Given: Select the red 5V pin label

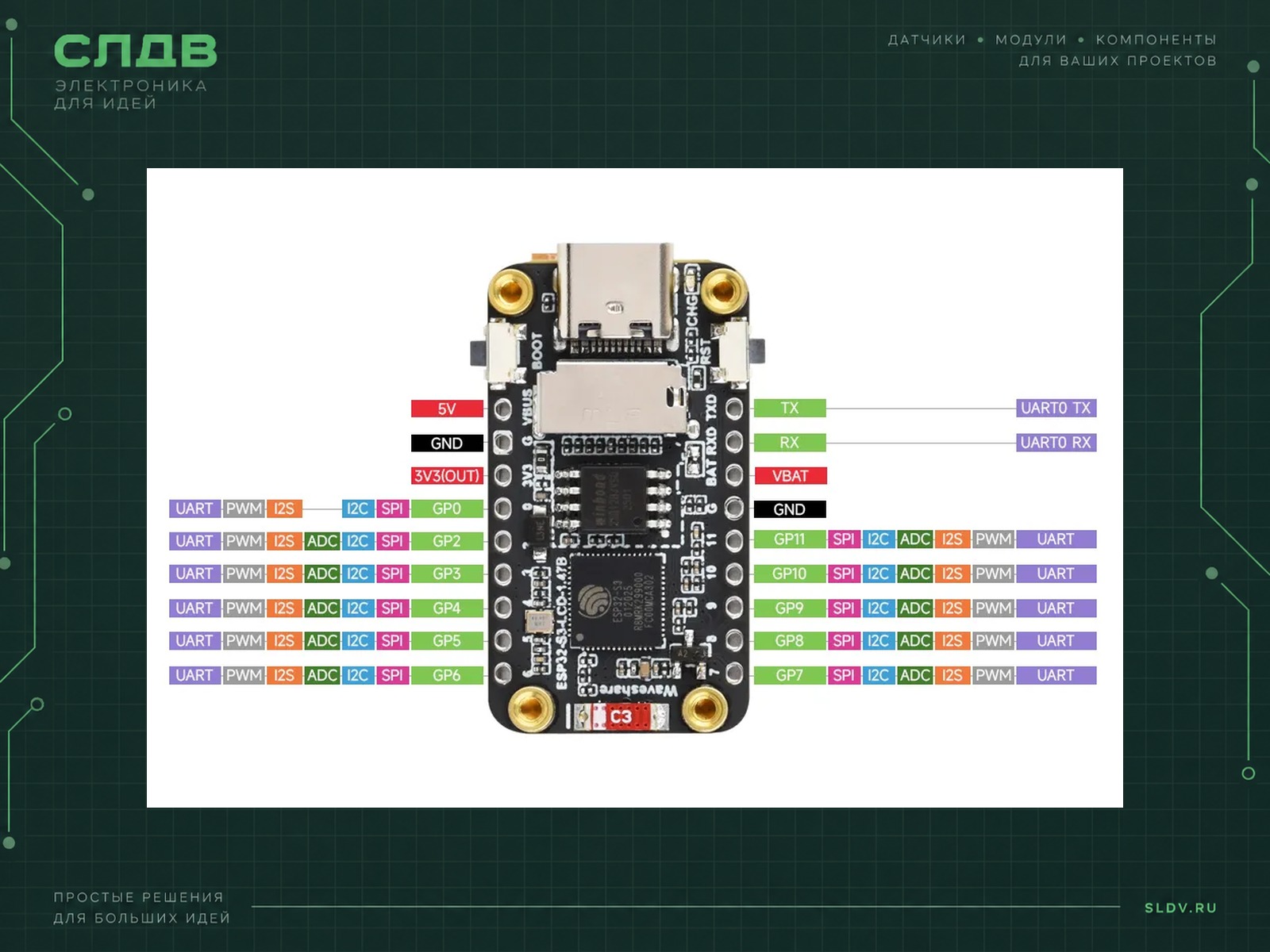Looking at the screenshot, I should [447, 409].
